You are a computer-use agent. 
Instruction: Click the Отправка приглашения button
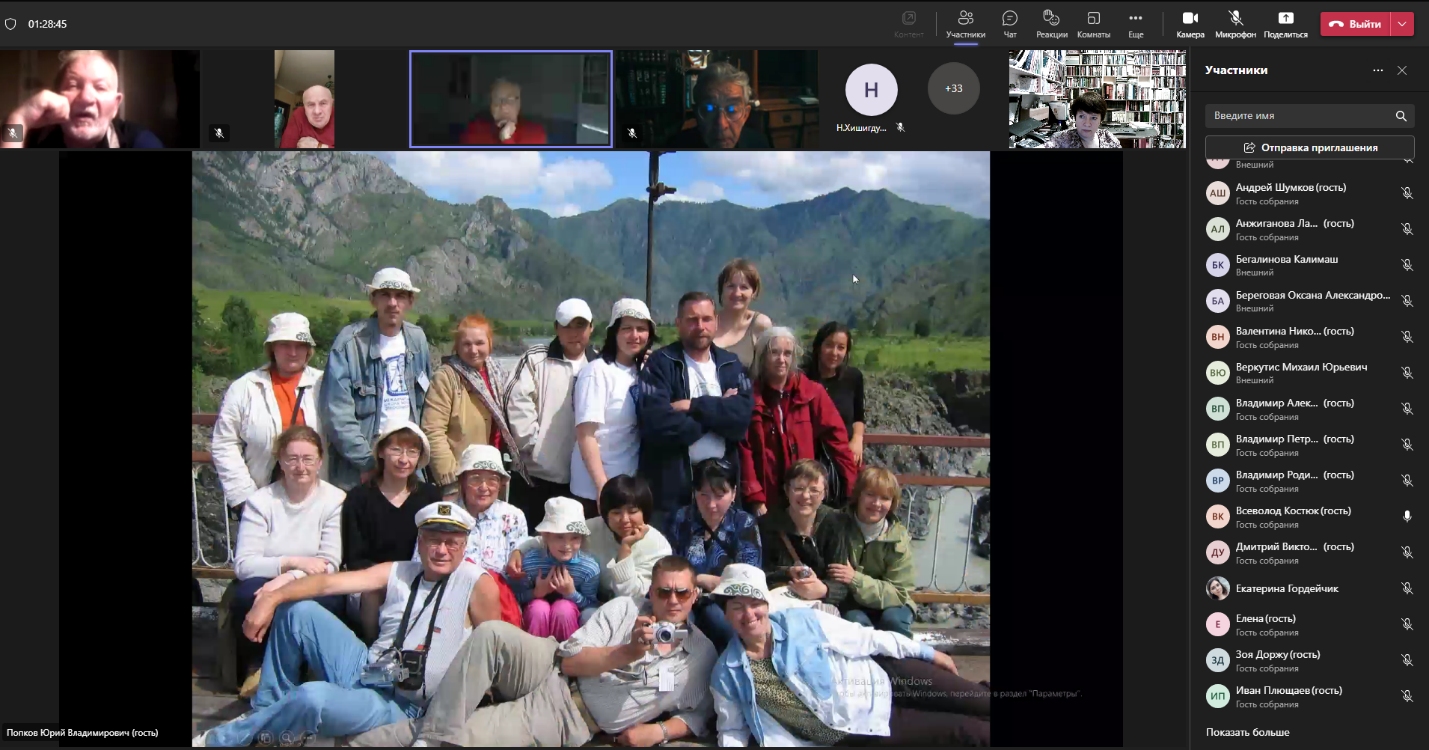(x=1309, y=148)
